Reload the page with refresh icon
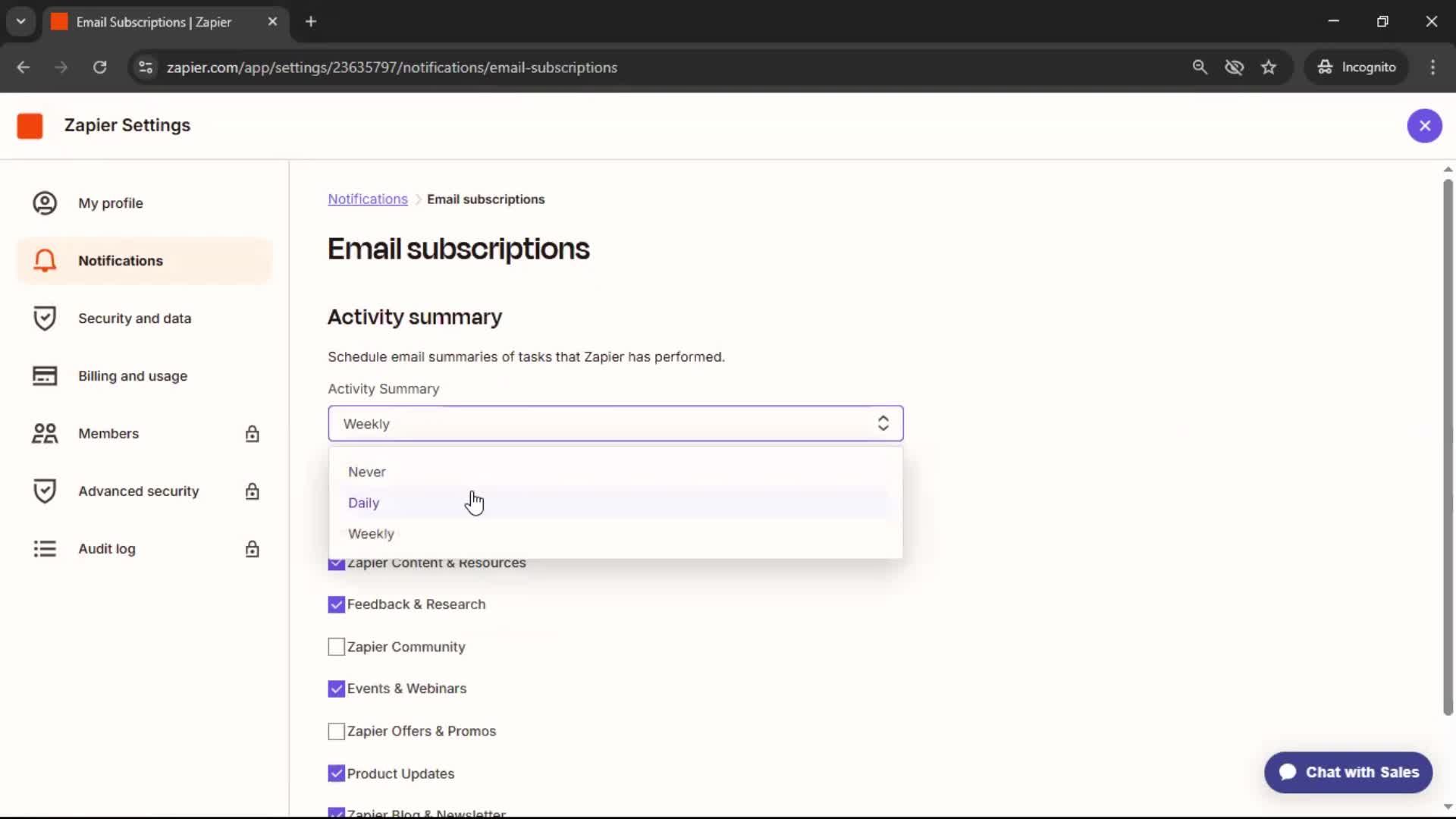1456x819 pixels. pyautogui.click(x=99, y=67)
